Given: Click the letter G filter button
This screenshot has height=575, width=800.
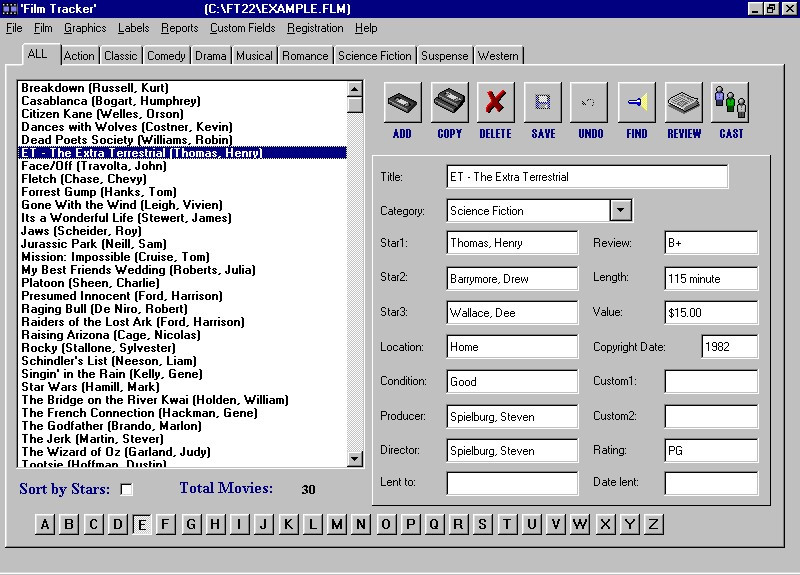Looking at the screenshot, I should coord(191,524).
